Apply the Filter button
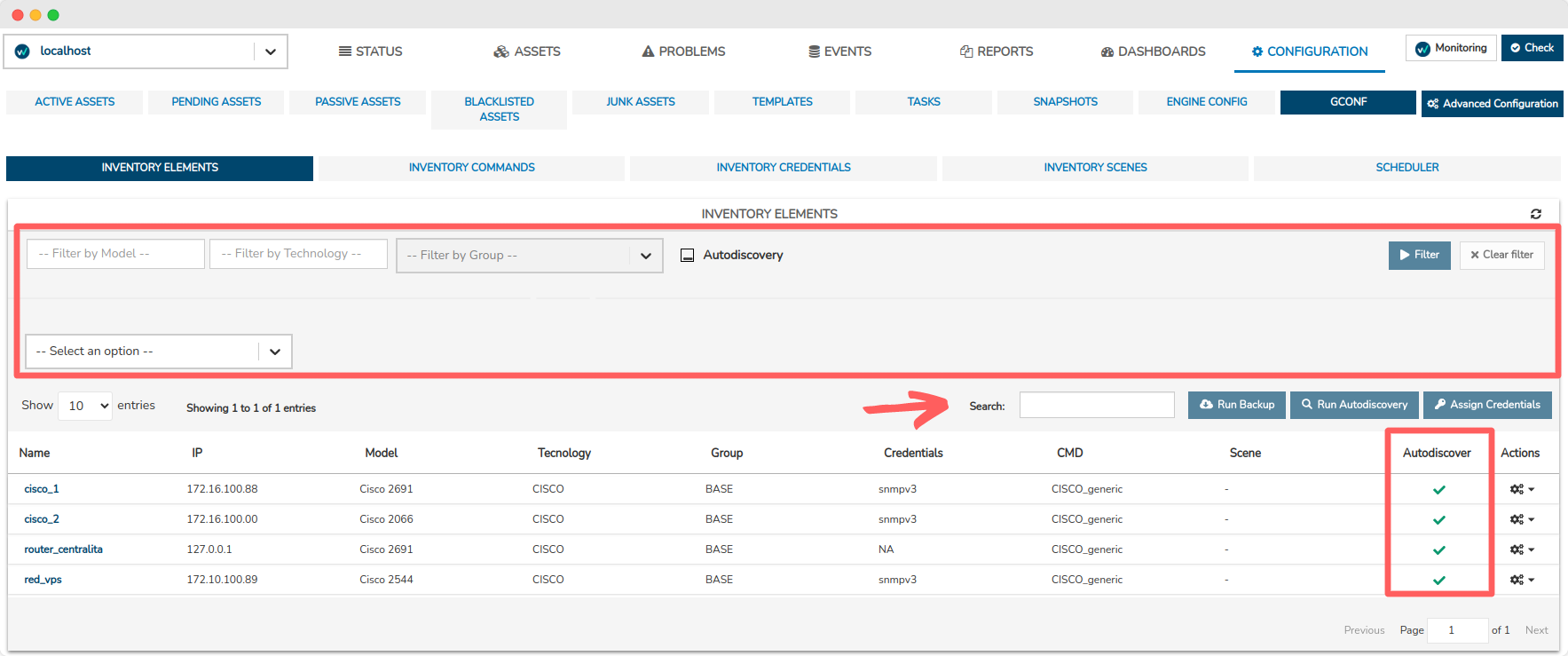The width and height of the screenshot is (1568, 656). (1420, 255)
